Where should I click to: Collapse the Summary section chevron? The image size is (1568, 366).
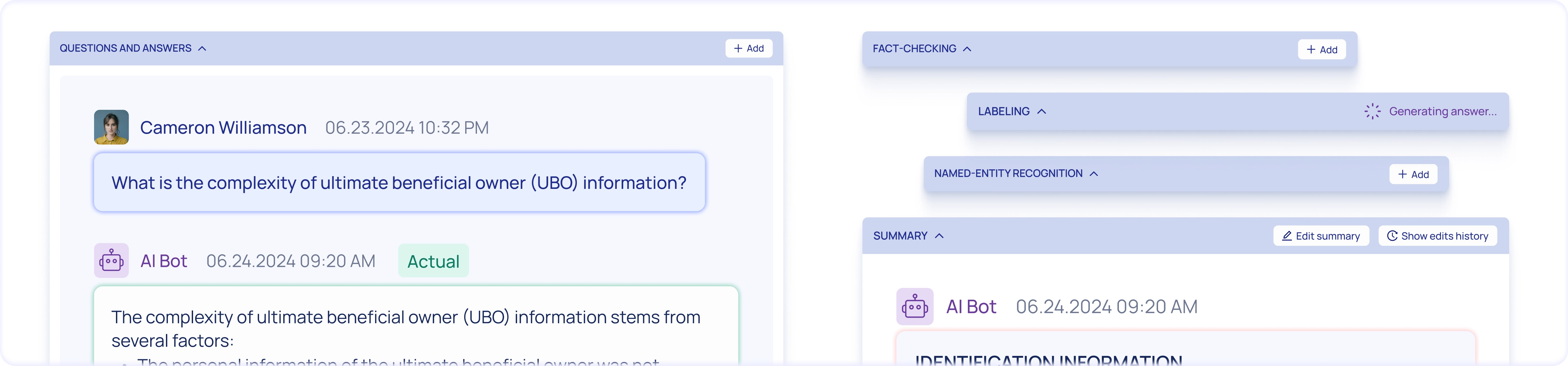point(939,236)
